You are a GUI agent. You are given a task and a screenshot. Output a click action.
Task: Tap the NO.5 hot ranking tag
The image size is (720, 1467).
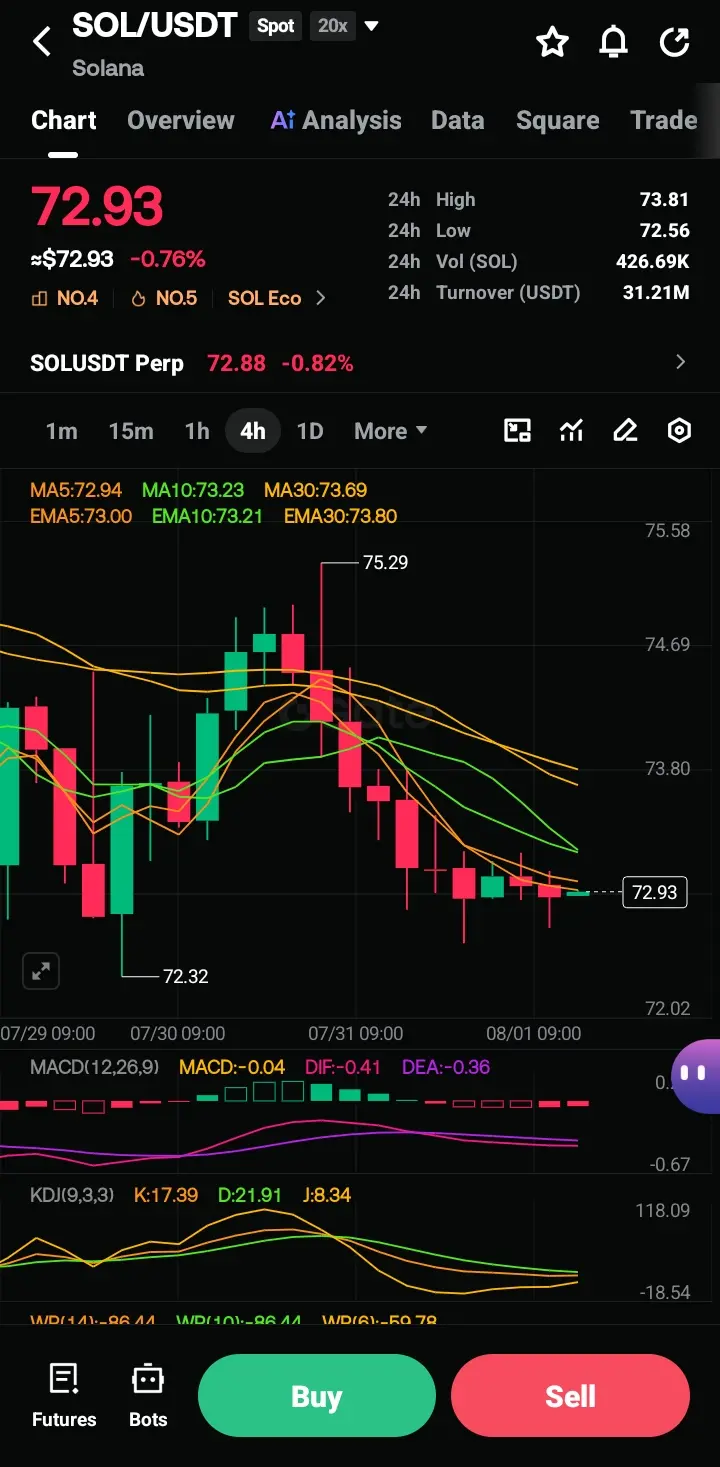[x=165, y=298]
